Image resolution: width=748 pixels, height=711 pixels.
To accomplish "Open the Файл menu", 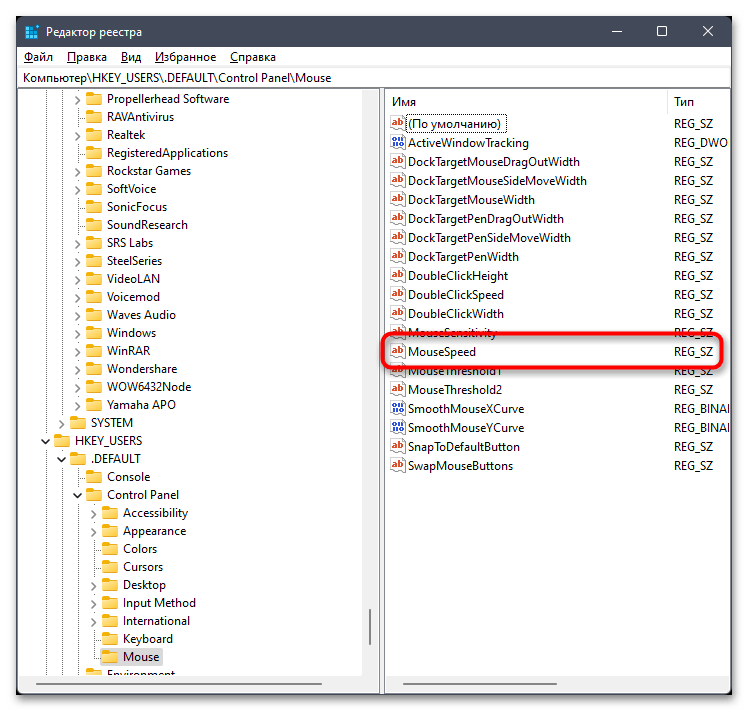I will 38,57.
